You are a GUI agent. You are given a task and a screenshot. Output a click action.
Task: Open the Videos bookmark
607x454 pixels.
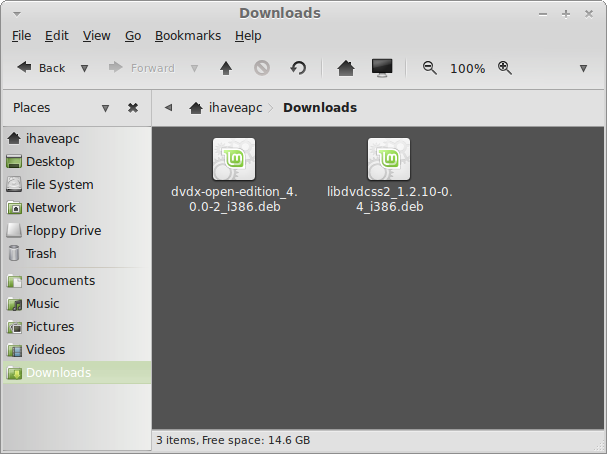pos(77,349)
